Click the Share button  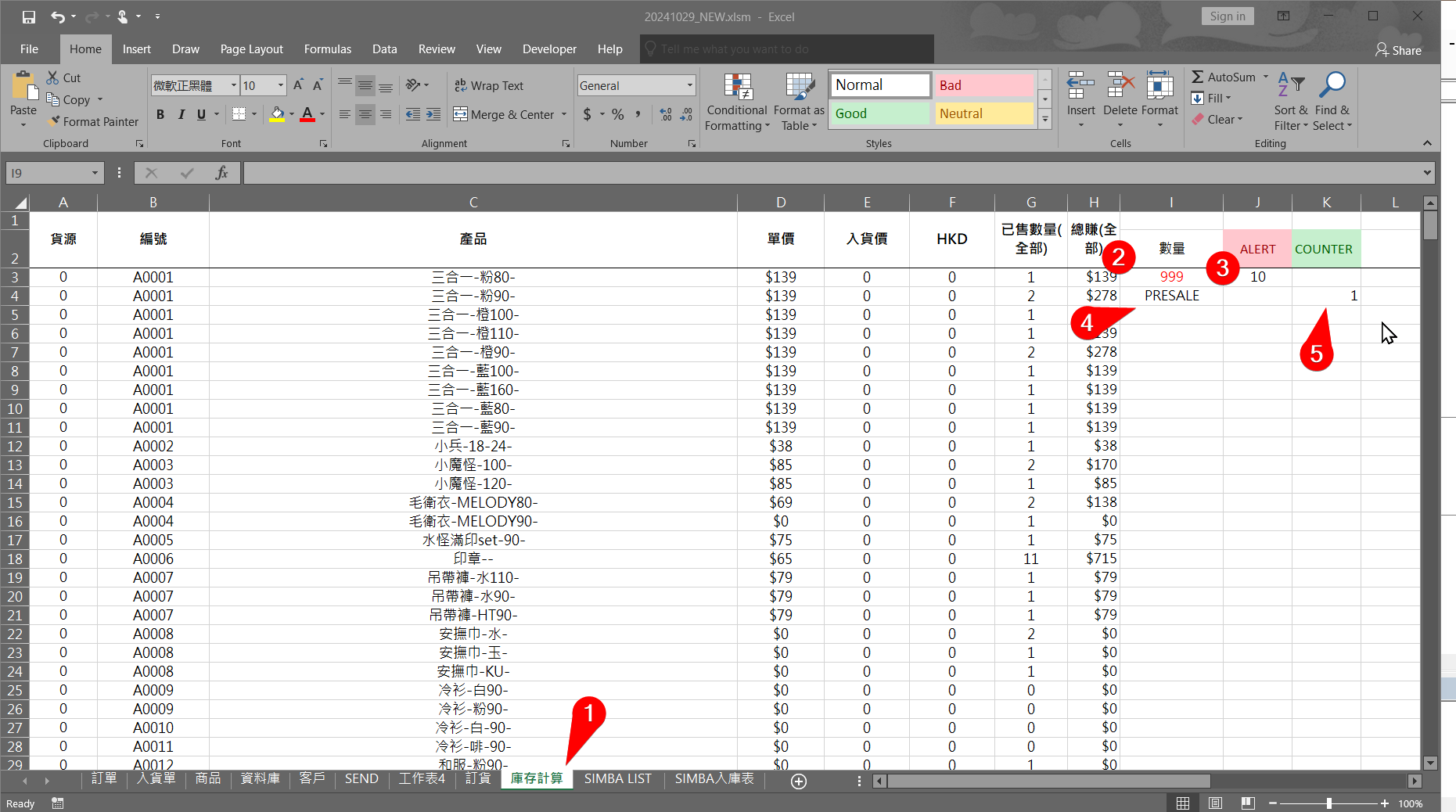[1398, 50]
